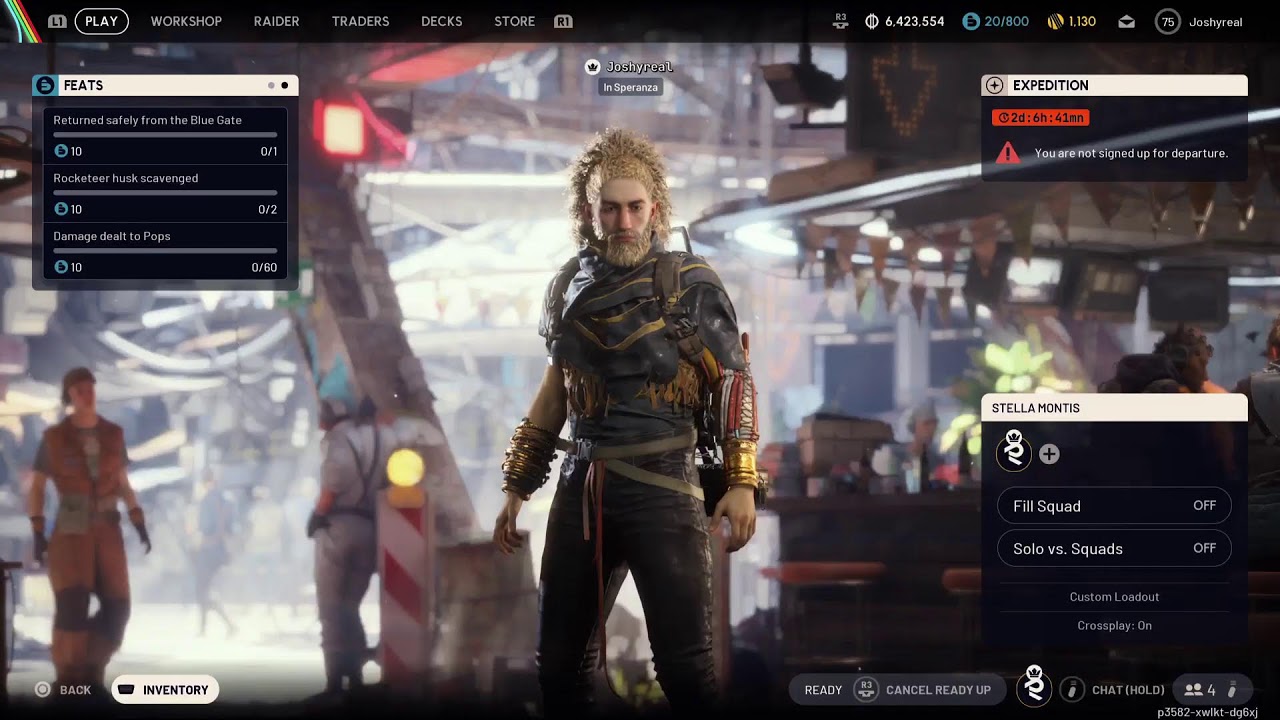Click the Feats panel header icon
The height and width of the screenshot is (720, 1280).
coord(45,85)
